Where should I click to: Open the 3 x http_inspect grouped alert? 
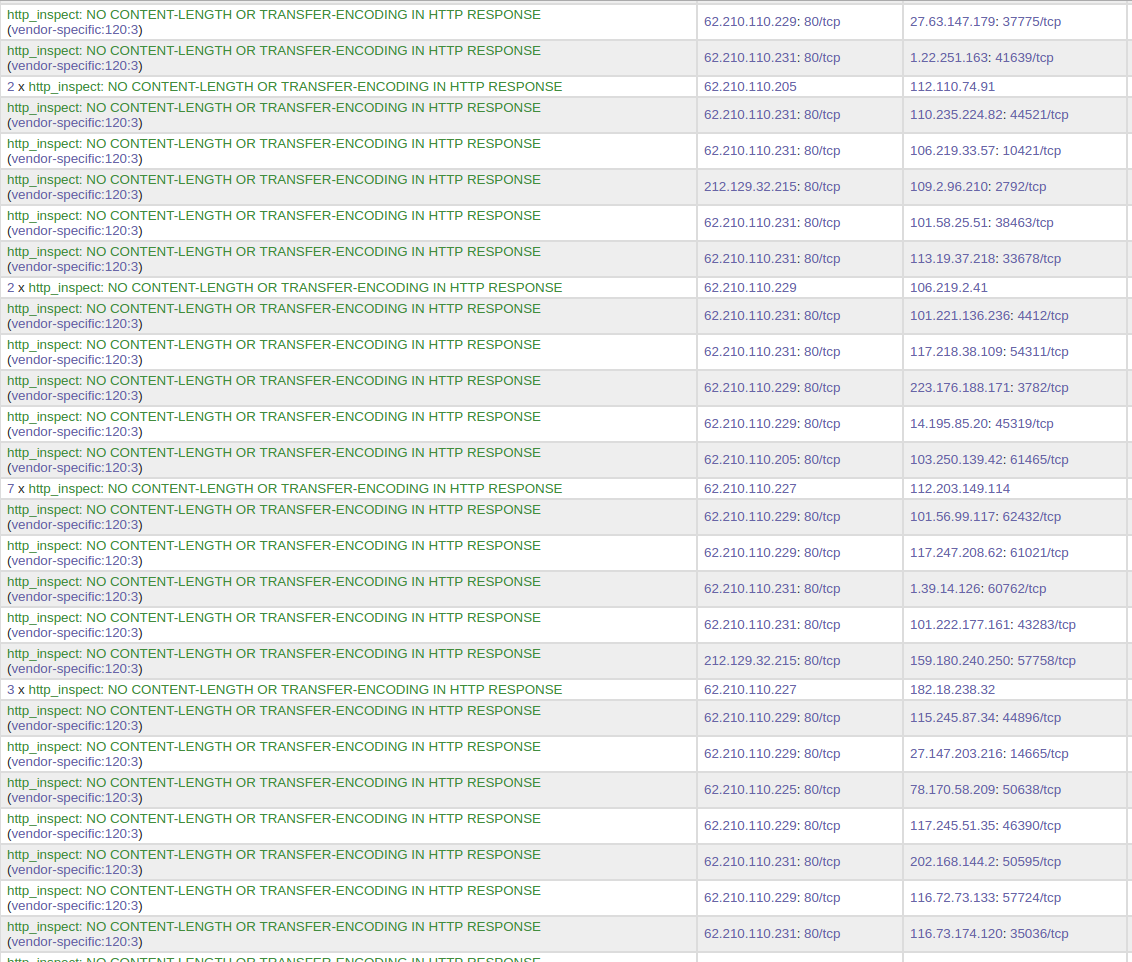pos(284,690)
